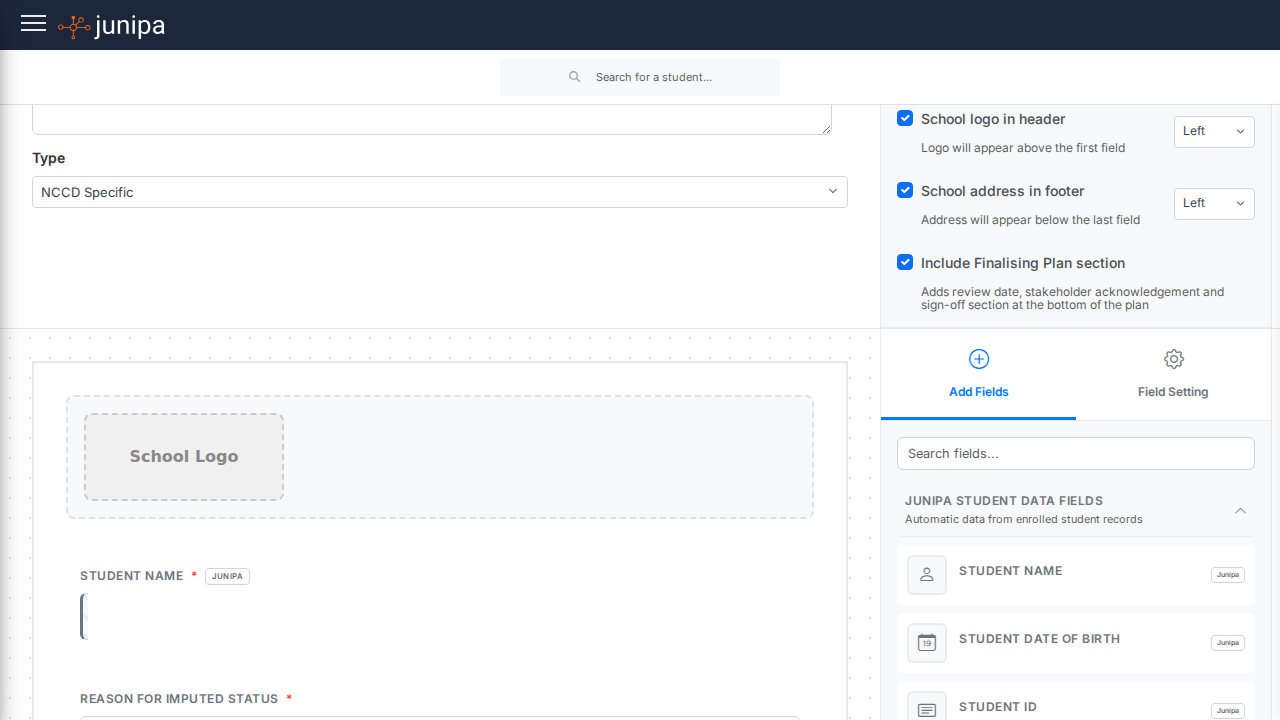Click the search magnifier icon
The width and height of the screenshot is (1280, 720).
574,77
